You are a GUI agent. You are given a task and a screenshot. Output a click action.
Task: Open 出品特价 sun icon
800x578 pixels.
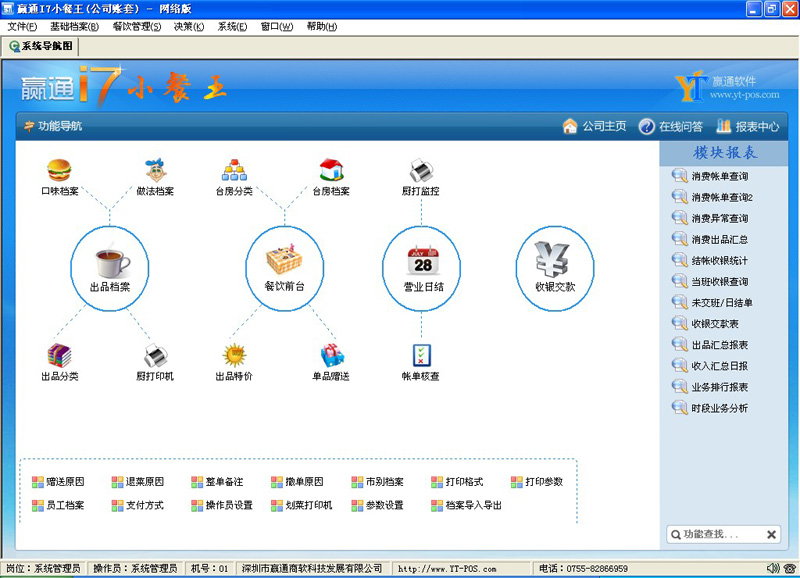234,355
